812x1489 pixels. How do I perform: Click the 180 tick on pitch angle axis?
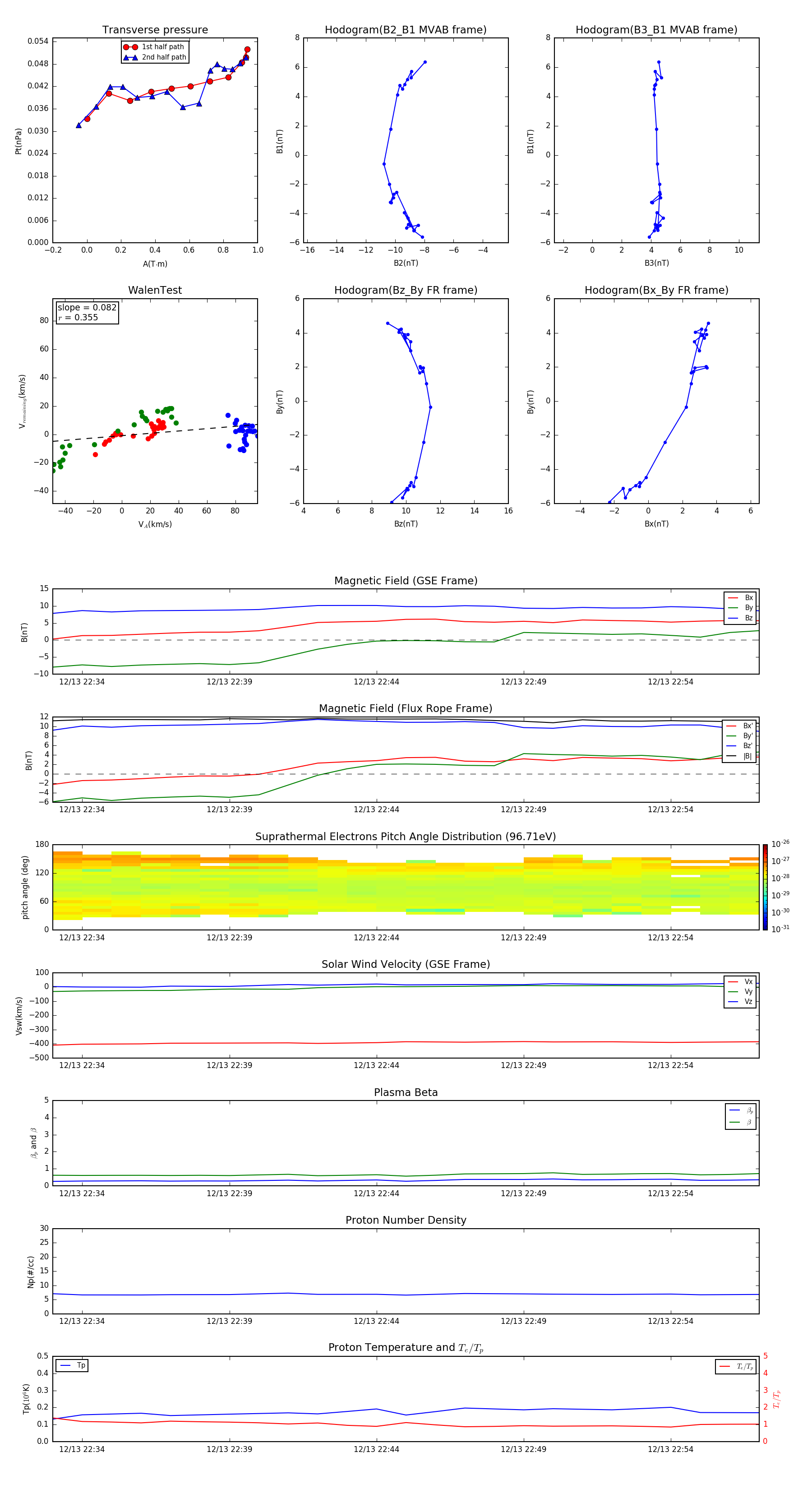pos(42,845)
